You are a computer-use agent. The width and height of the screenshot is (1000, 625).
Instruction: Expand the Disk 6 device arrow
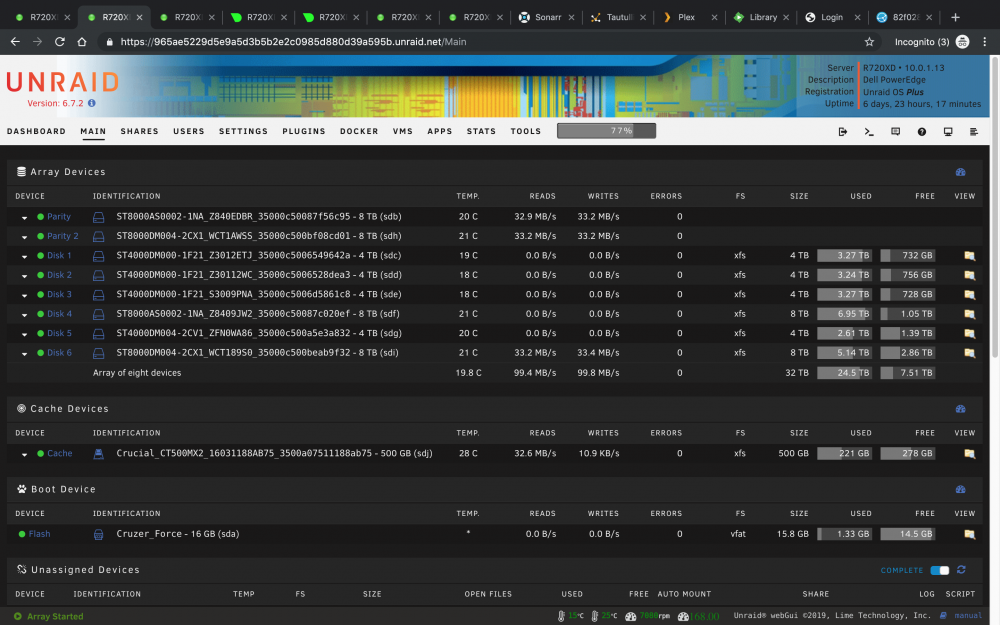click(24, 353)
